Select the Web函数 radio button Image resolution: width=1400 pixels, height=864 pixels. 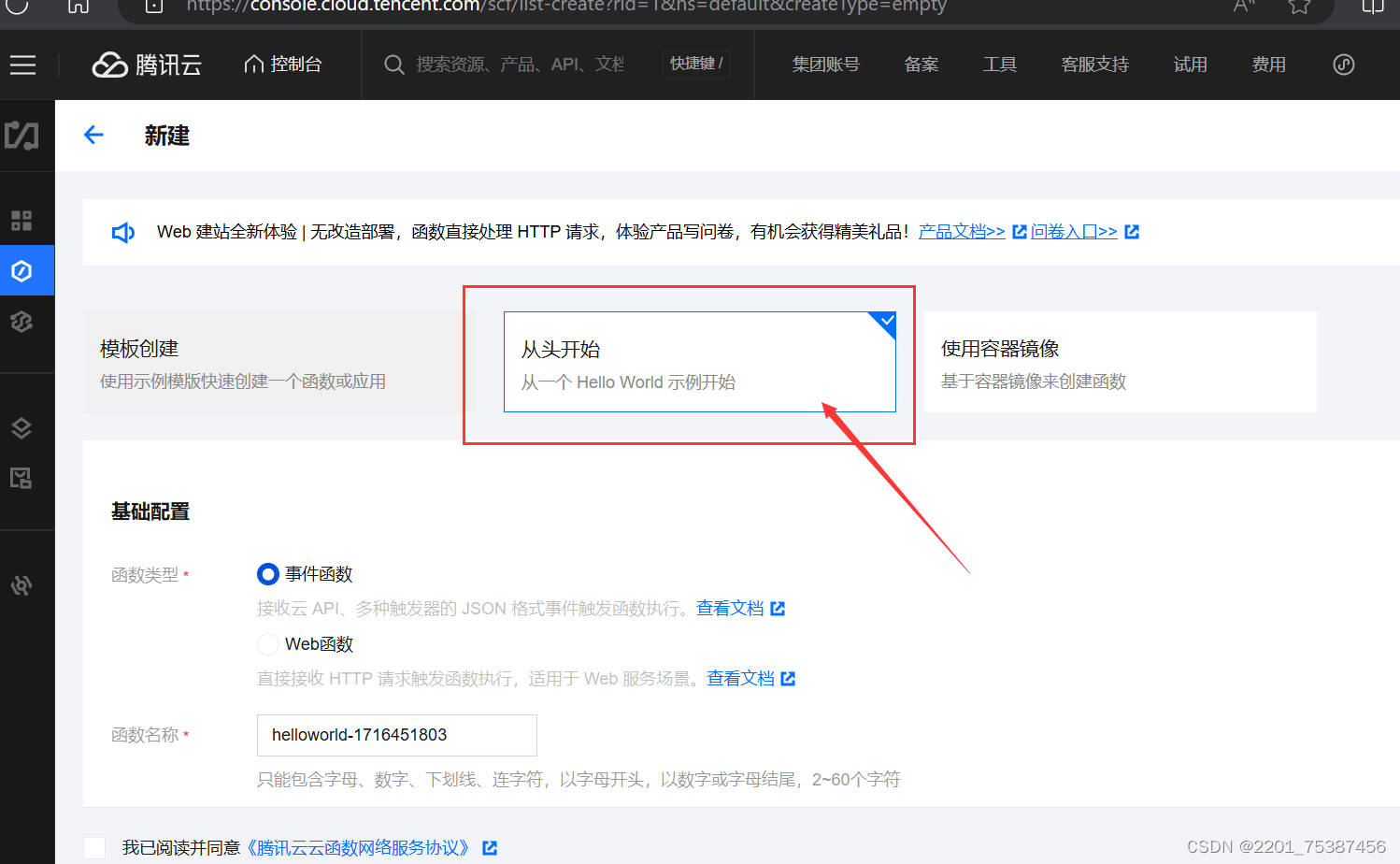point(268,644)
